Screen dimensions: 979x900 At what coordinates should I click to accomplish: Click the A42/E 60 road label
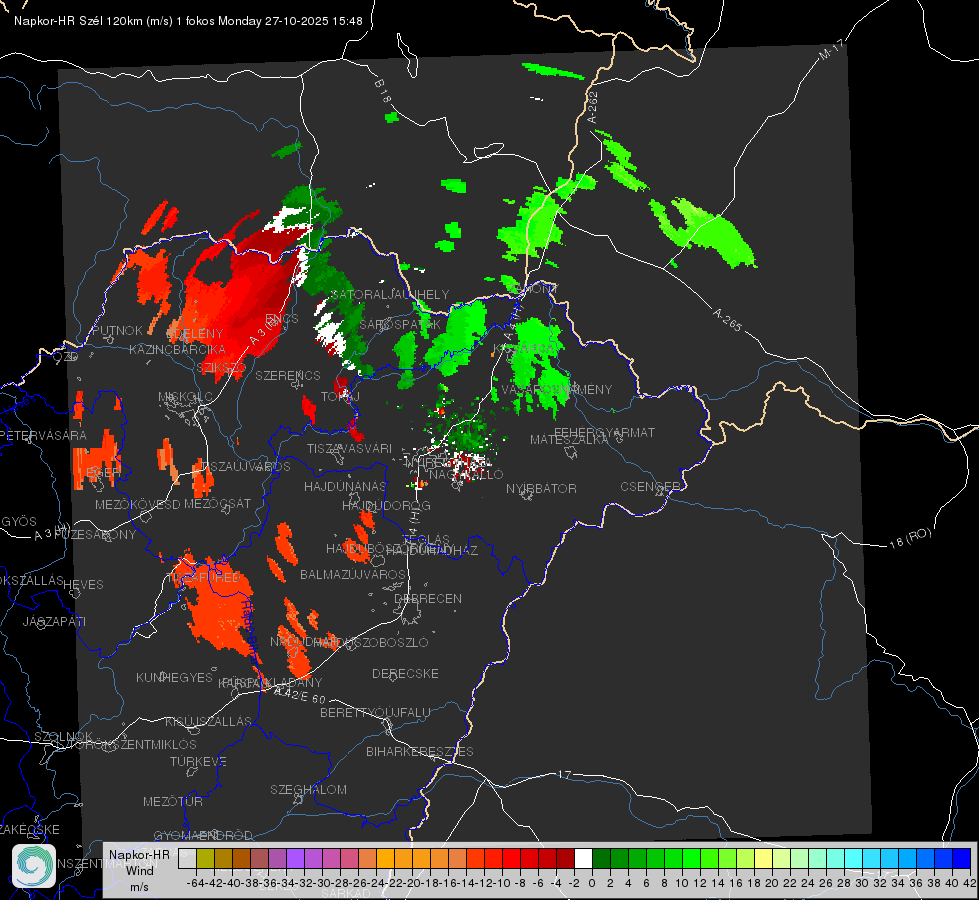click(x=300, y=694)
